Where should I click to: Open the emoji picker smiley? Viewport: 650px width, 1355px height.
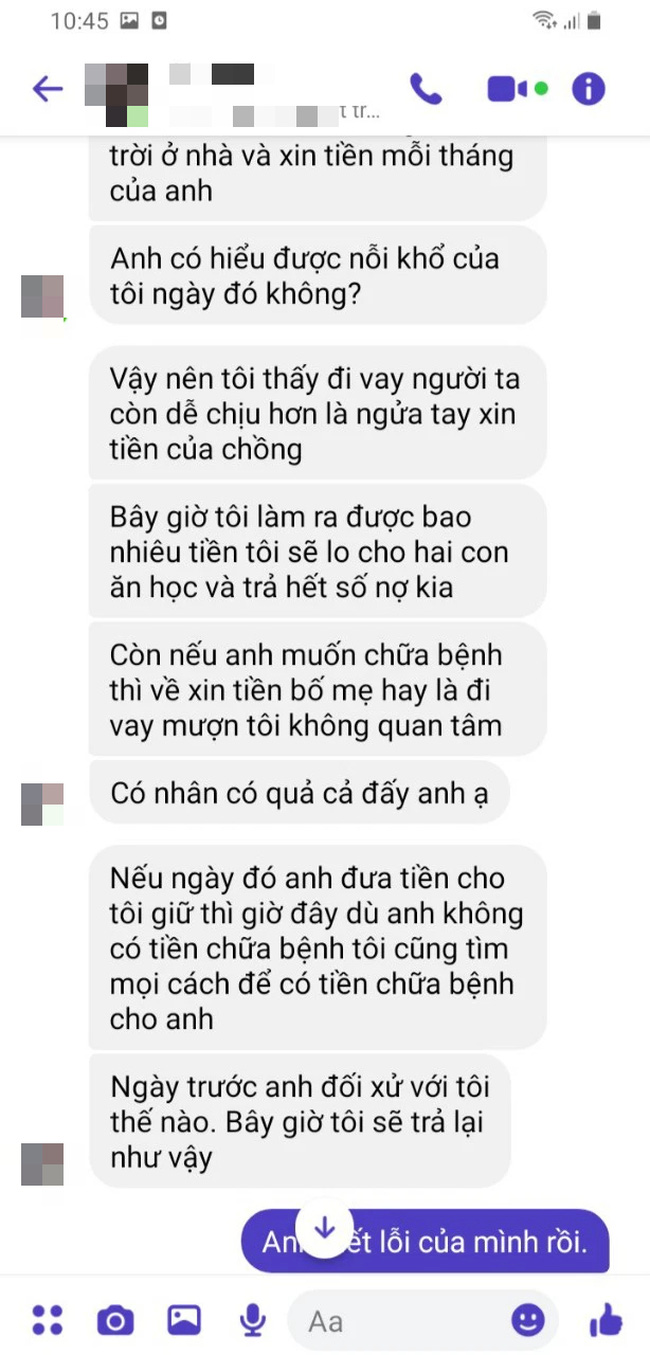coord(529,1320)
